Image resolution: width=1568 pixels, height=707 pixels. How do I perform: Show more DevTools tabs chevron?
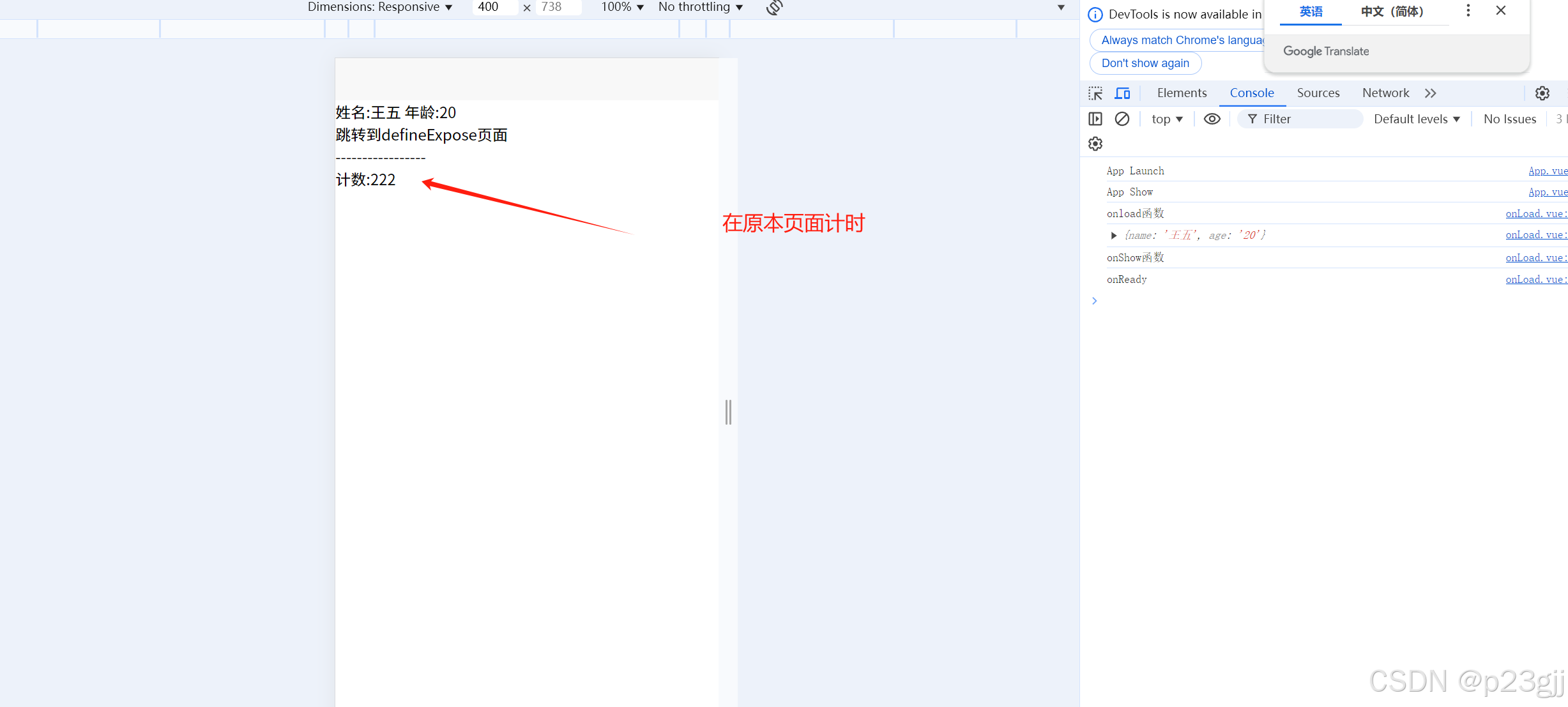[x=1431, y=93]
